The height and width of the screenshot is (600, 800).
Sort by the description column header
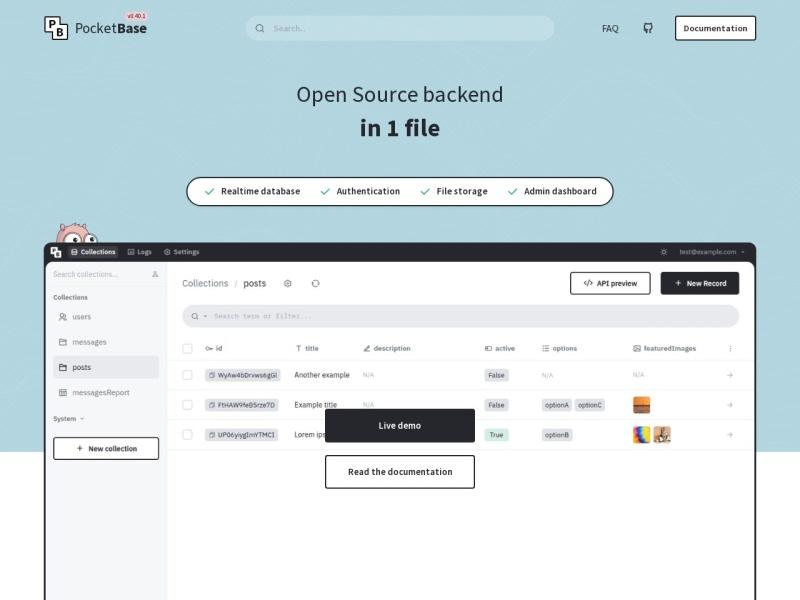tap(387, 348)
